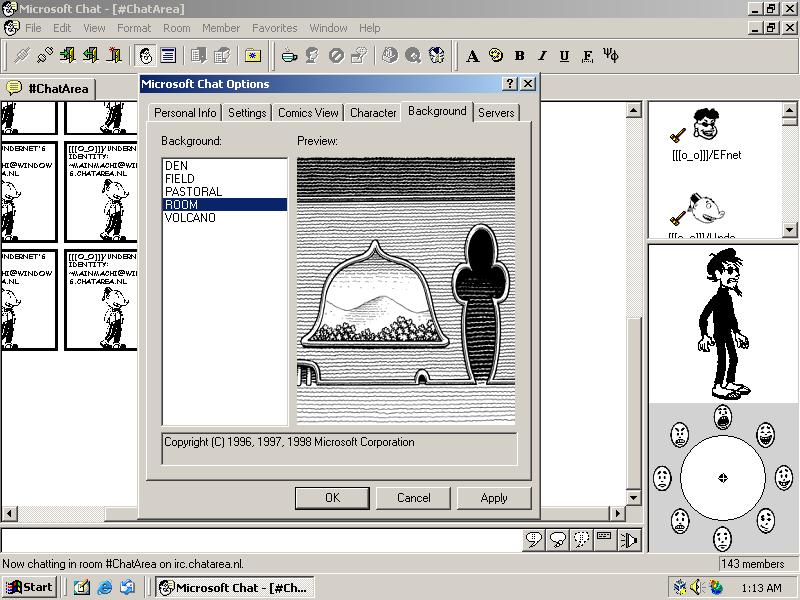Click the Play Sound speaker icon
Viewport: 800px width, 600px height.
click(x=629, y=540)
